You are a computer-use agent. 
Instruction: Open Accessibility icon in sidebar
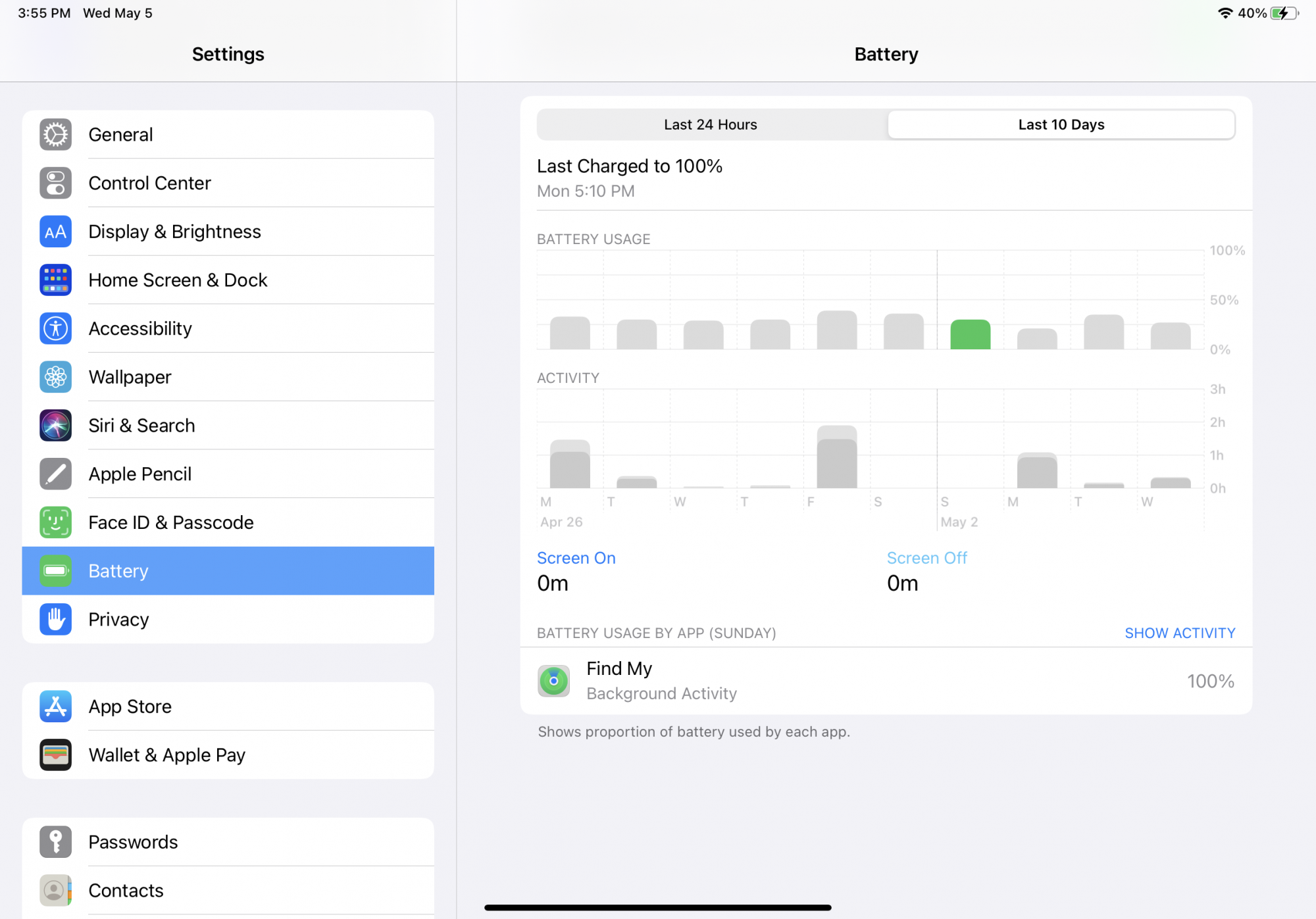point(55,328)
